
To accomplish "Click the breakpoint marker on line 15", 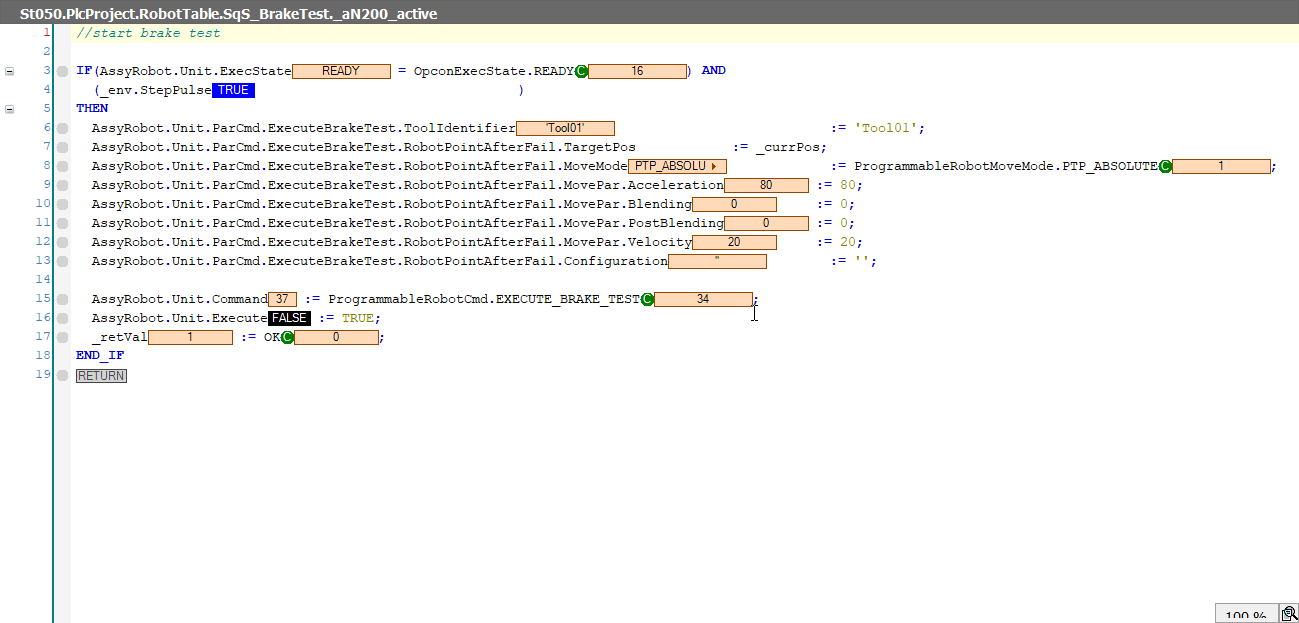I will click(62, 300).
